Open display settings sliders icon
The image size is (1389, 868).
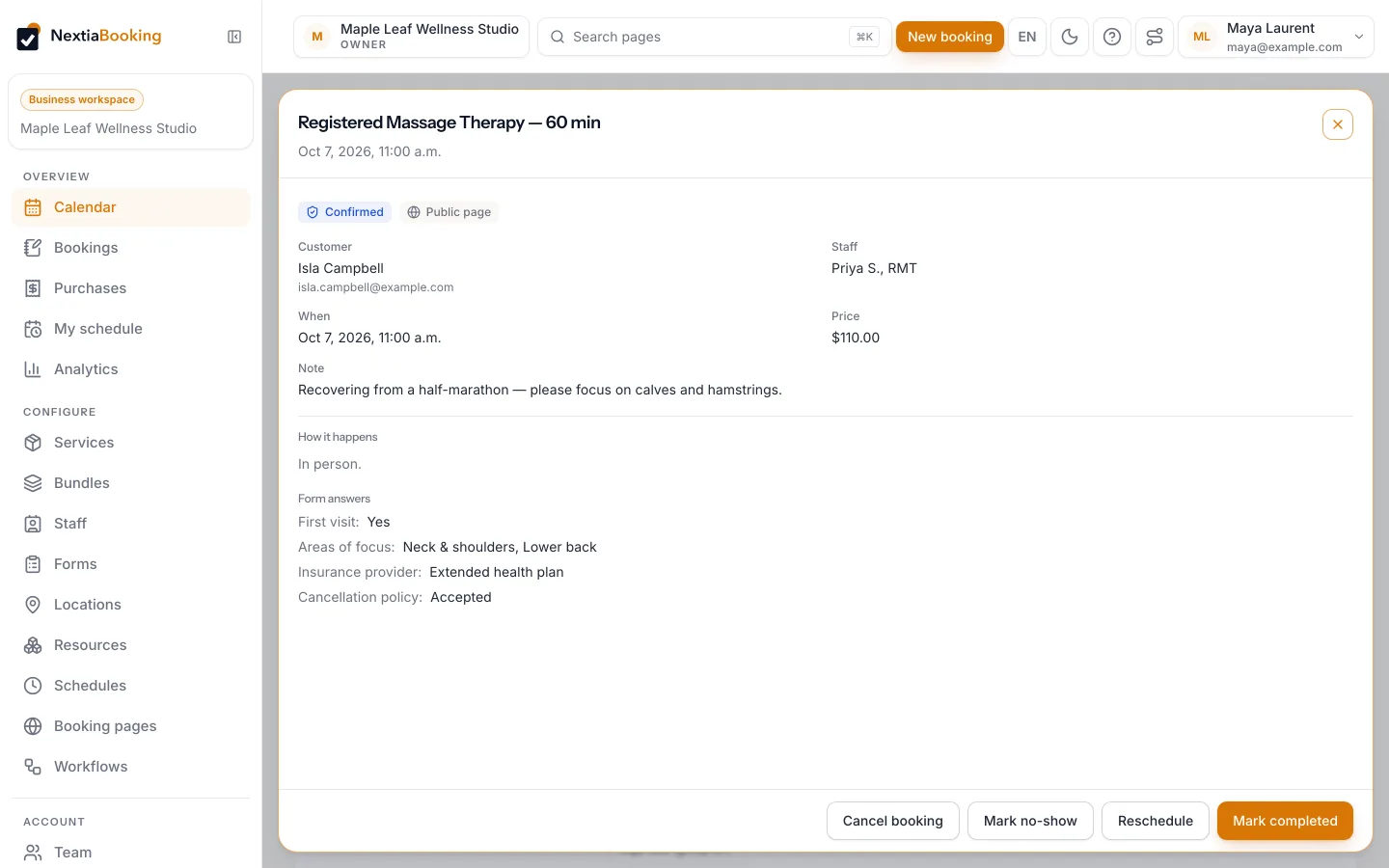1155,37
